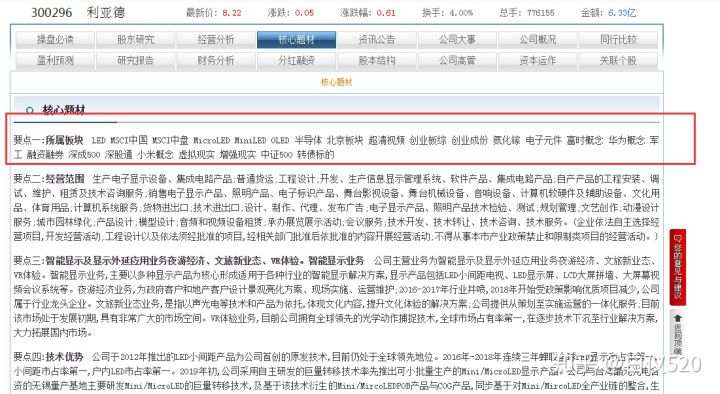Click the 北京板块 sector tag

[345, 140]
